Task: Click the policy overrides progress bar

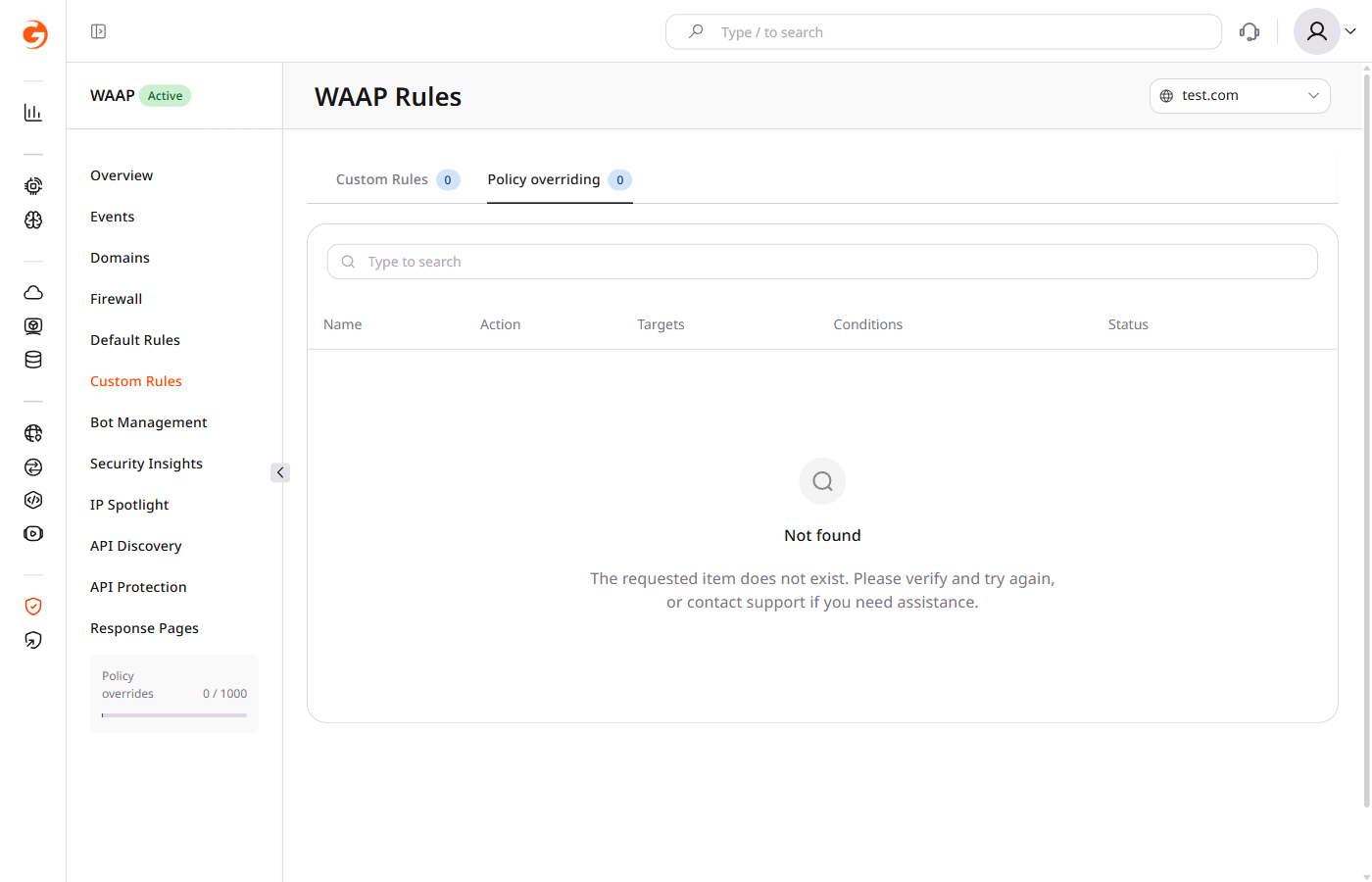Action: 174,715
